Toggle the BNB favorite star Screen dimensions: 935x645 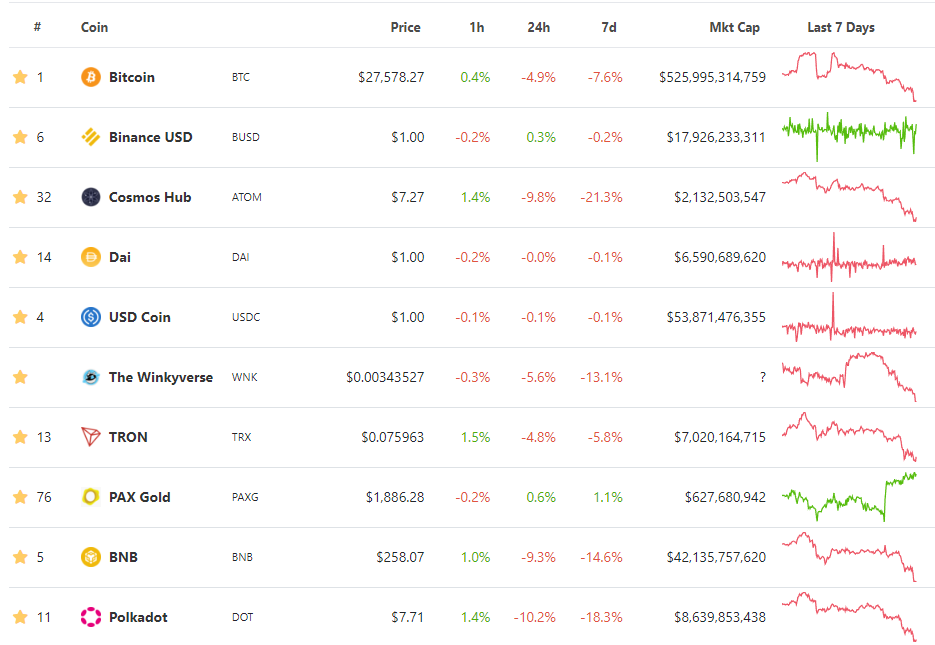[x=20, y=557]
